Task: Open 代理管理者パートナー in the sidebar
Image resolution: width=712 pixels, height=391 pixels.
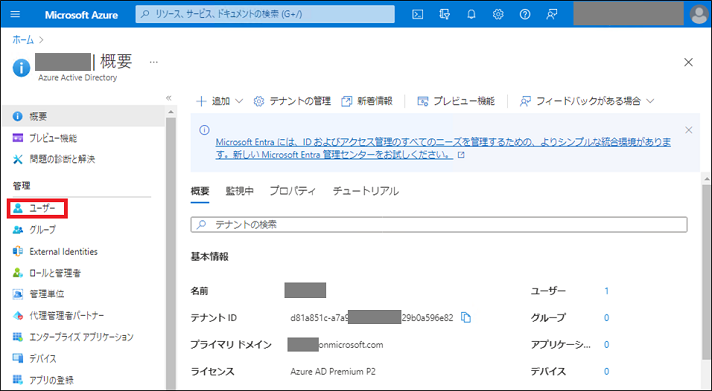Action: [58, 316]
